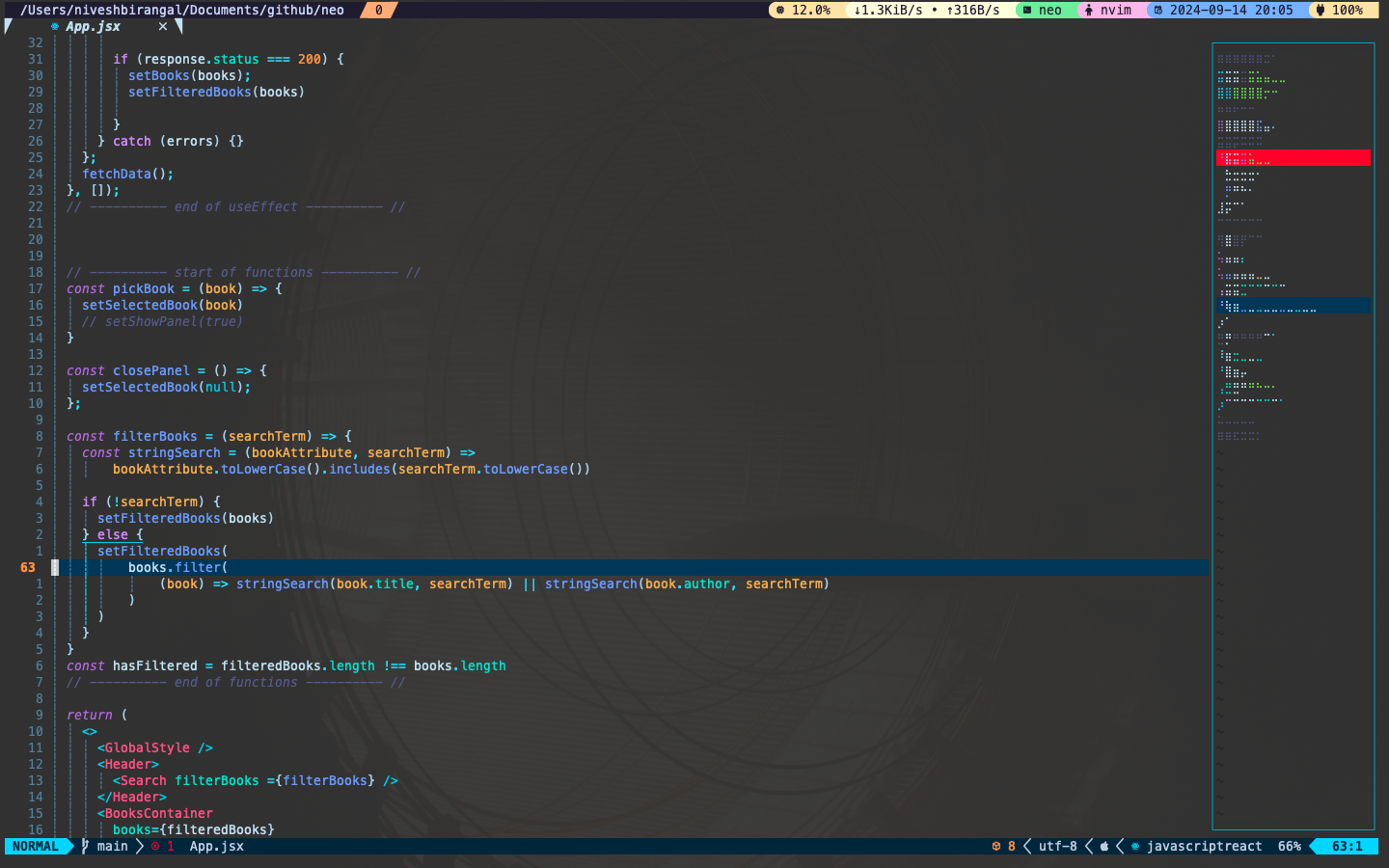
Task: Click the orange warnings count 8
Action: point(1004,847)
